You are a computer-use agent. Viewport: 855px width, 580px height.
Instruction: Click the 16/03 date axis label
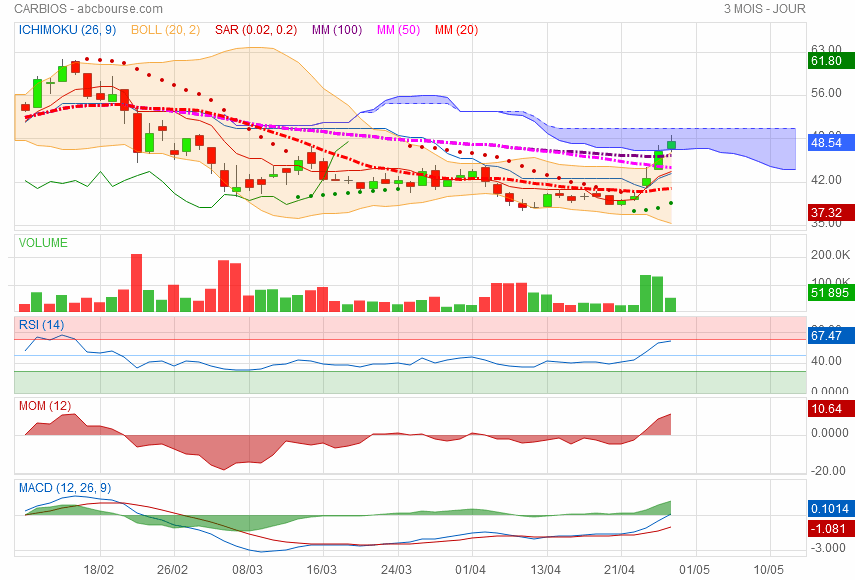tap(322, 570)
